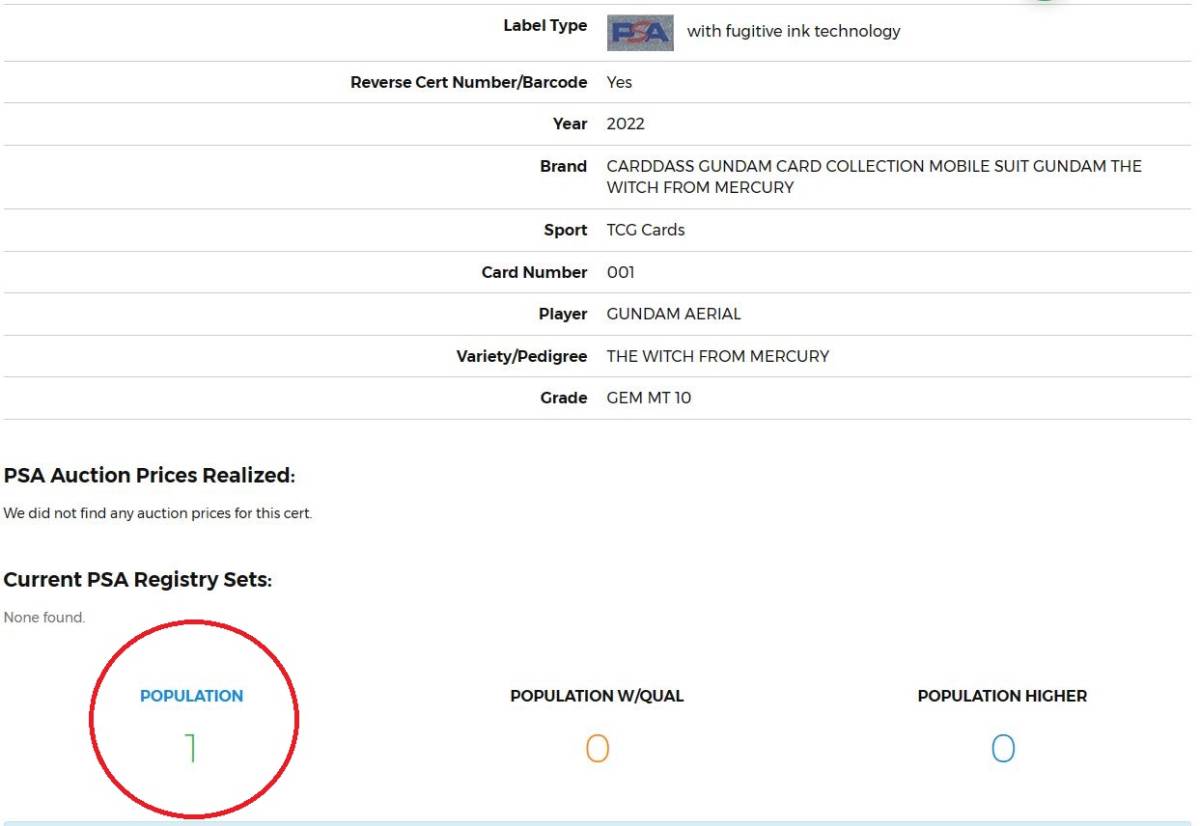This screenshot has height=826, width=1200.
Task: Click the Year field label
Action: (570, 124)
